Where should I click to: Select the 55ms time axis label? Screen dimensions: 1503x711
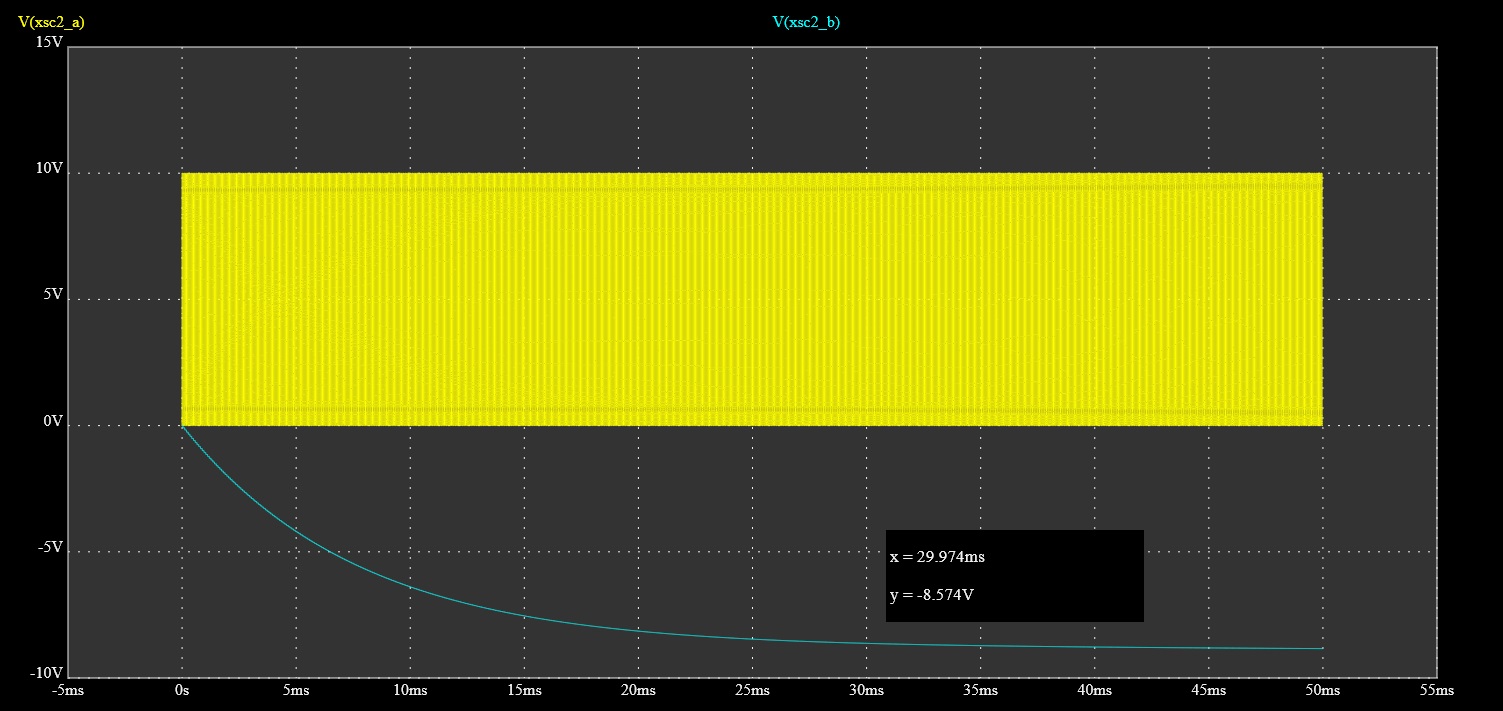[x=1436, y=691]
